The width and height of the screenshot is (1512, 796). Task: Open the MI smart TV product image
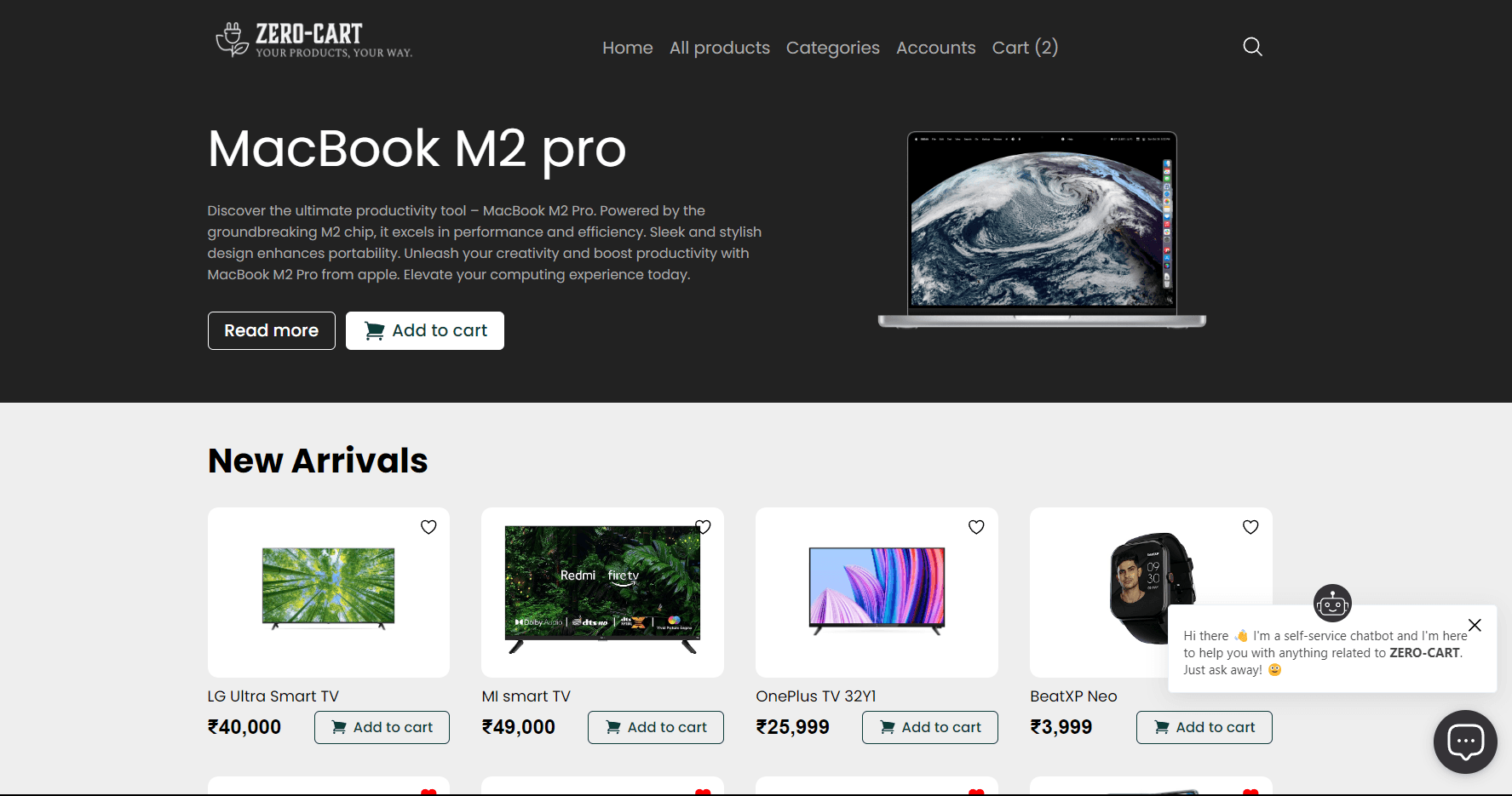pos(602,589)
